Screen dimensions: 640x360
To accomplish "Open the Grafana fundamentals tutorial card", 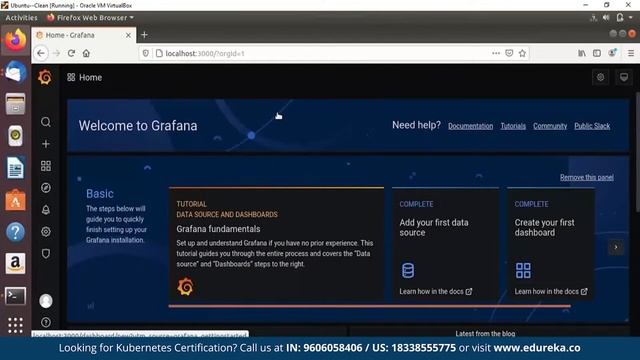I will tap(276, 244).
